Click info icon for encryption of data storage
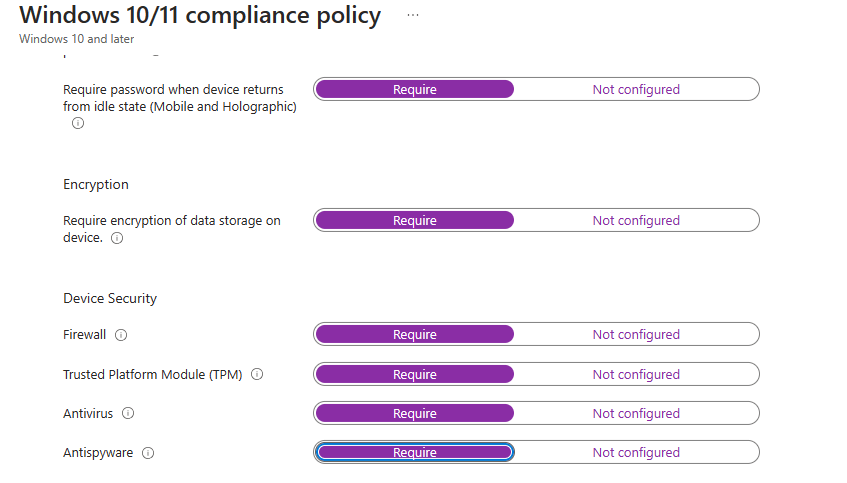Screen dimensions: 847x483 (117, 239)
